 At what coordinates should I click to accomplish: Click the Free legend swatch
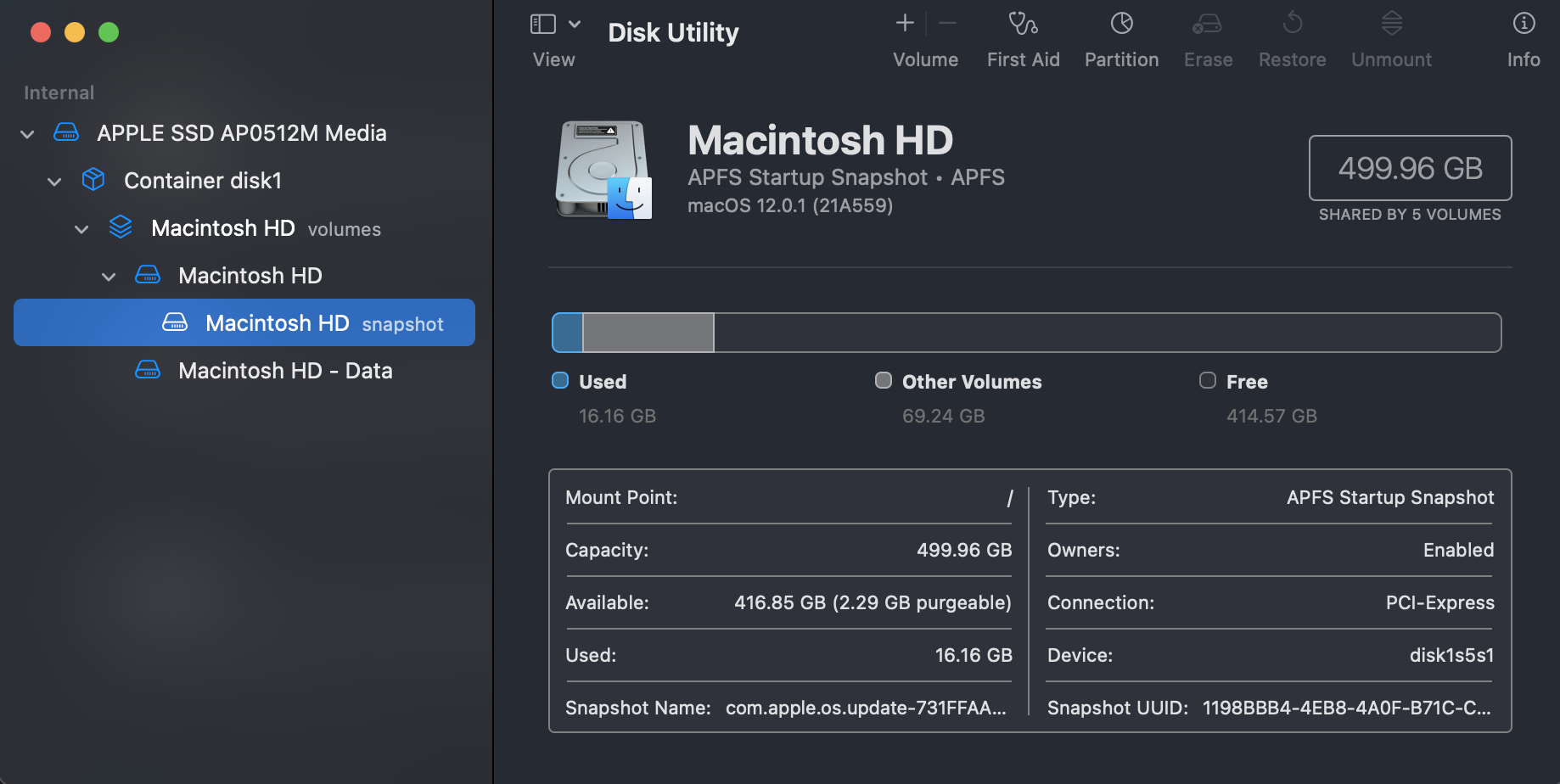(x=1208, y=380)
